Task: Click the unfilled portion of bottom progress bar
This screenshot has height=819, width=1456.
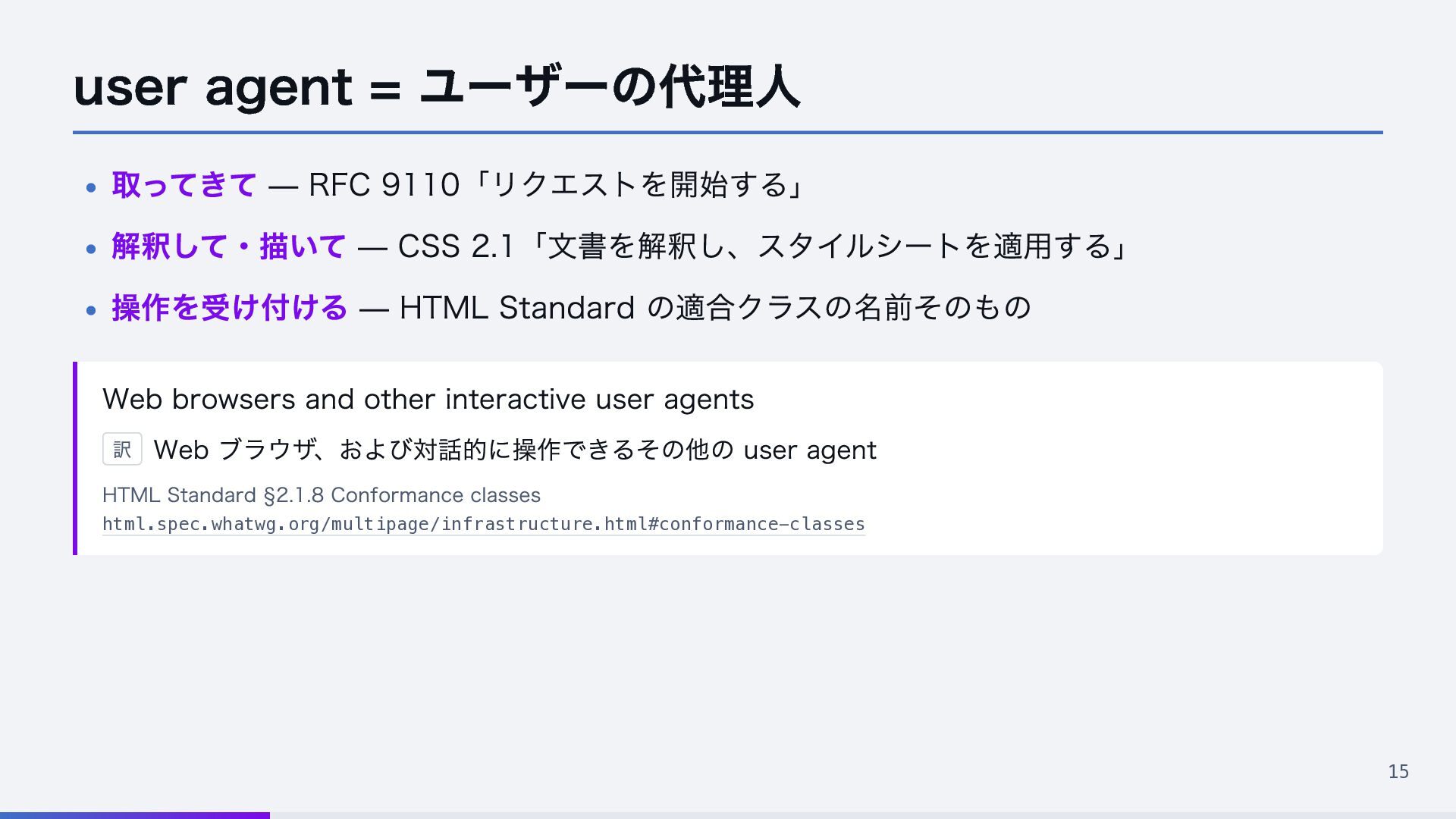Action: pyautogui.click(x=863, y=815)
